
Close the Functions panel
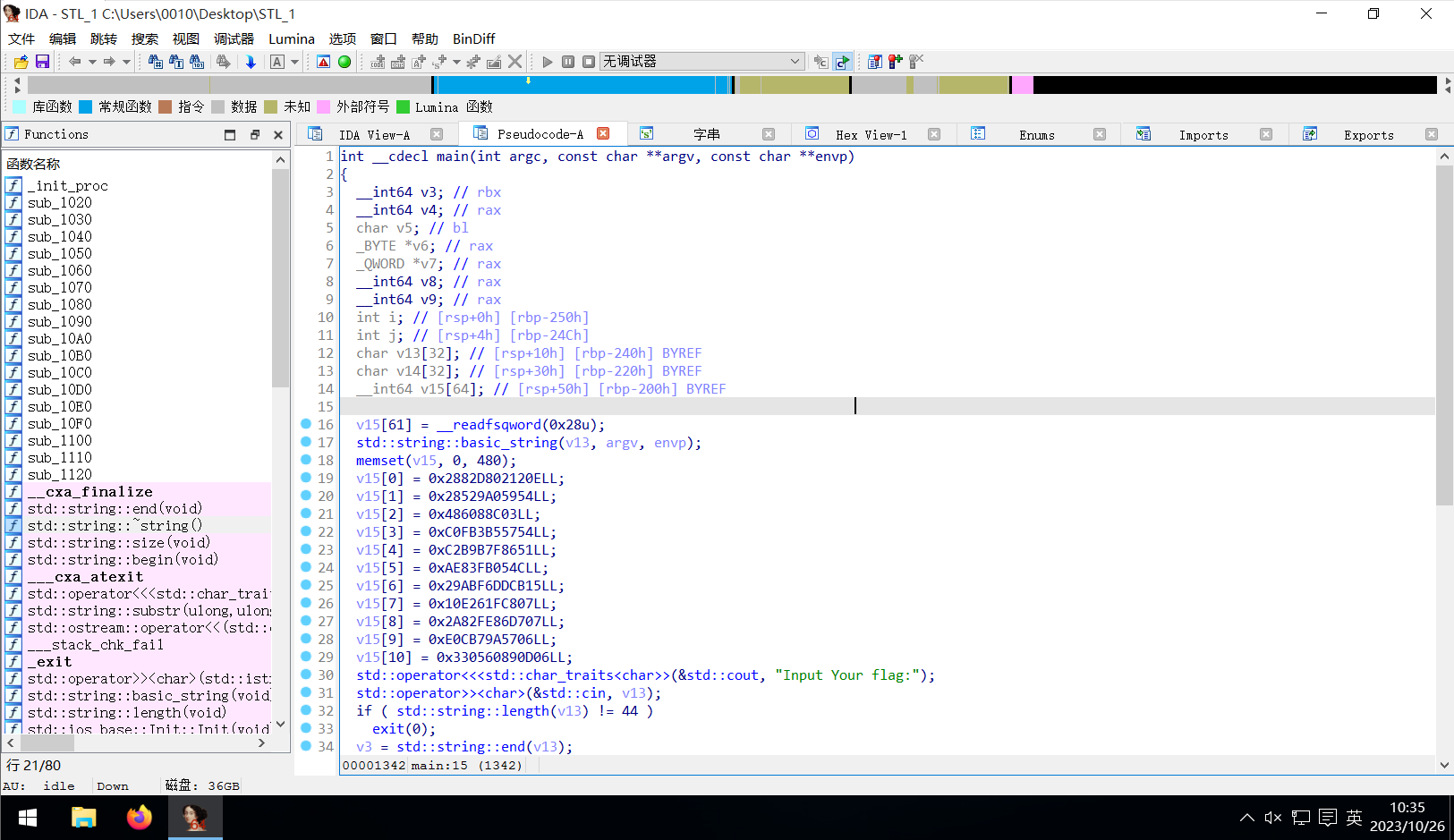[x=278, y=135]
